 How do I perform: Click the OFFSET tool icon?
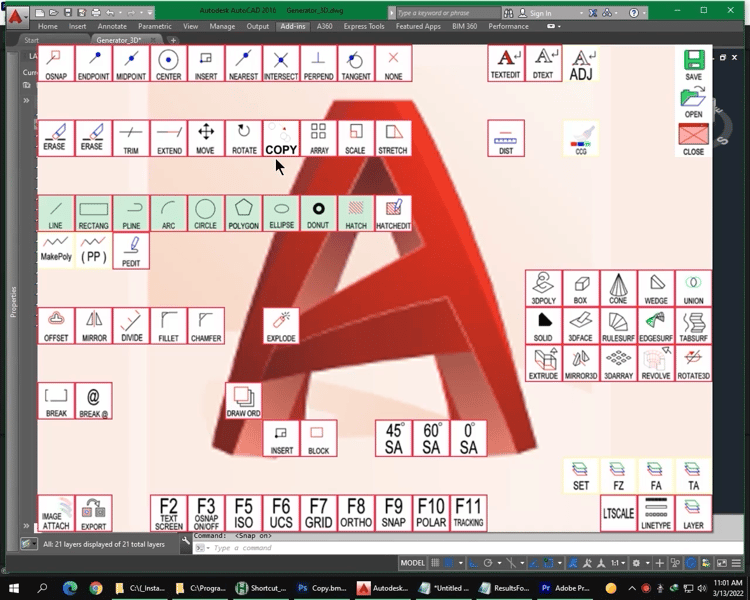[x=56, y=326]
